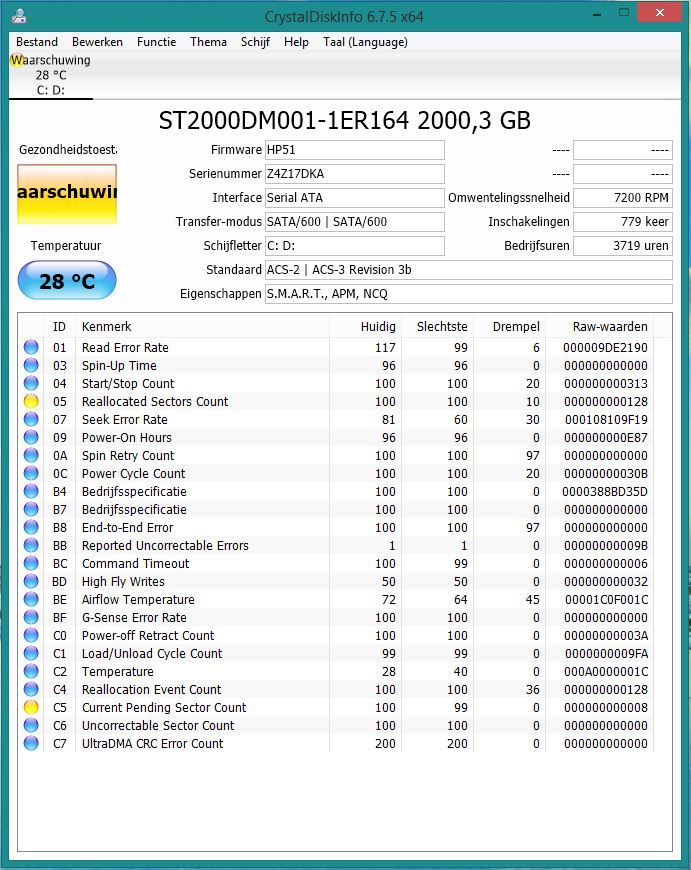Click blue status icon for Spin Retry Count
The height and width of the screenshot is (870, 691).
tap(31, 455)
